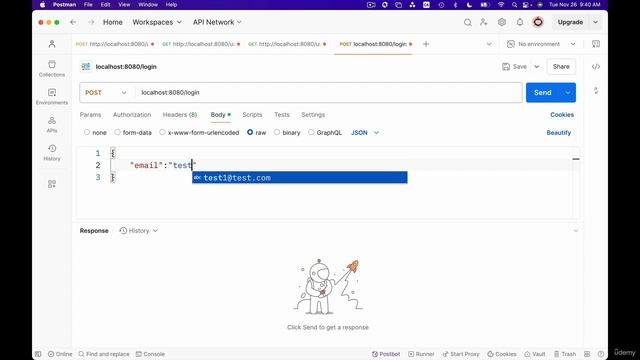Open Find and replace in status bar
This screenshot has height=360, width=640.
point(104,354)
